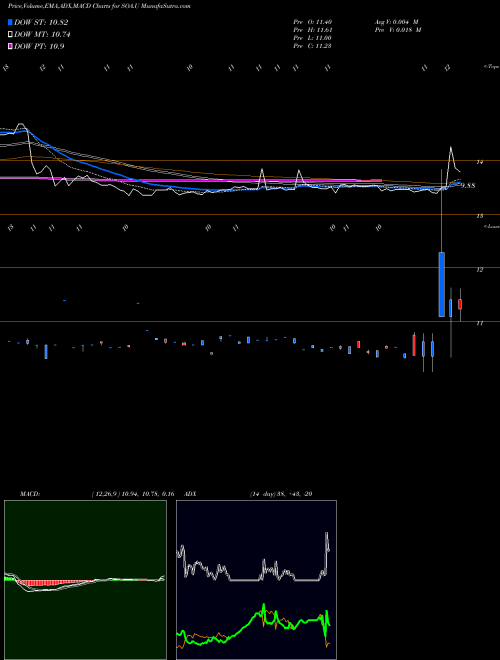This screenshot has width=500, height=660.
Task: Click the ADX chart panel
Action: (256, 580)
